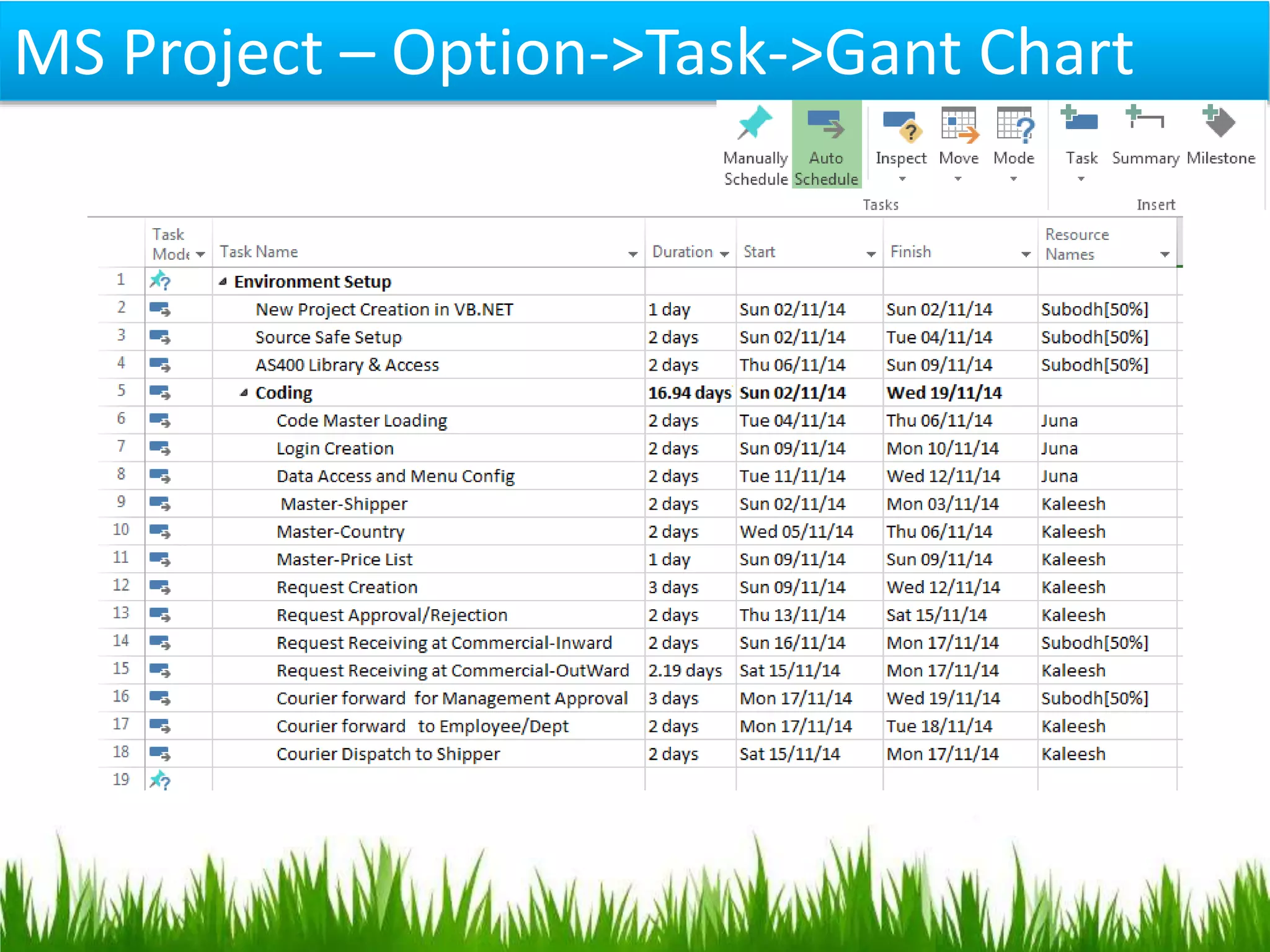Click the Finish column header
Screen dimensions: 1270x952
point(960,243)
